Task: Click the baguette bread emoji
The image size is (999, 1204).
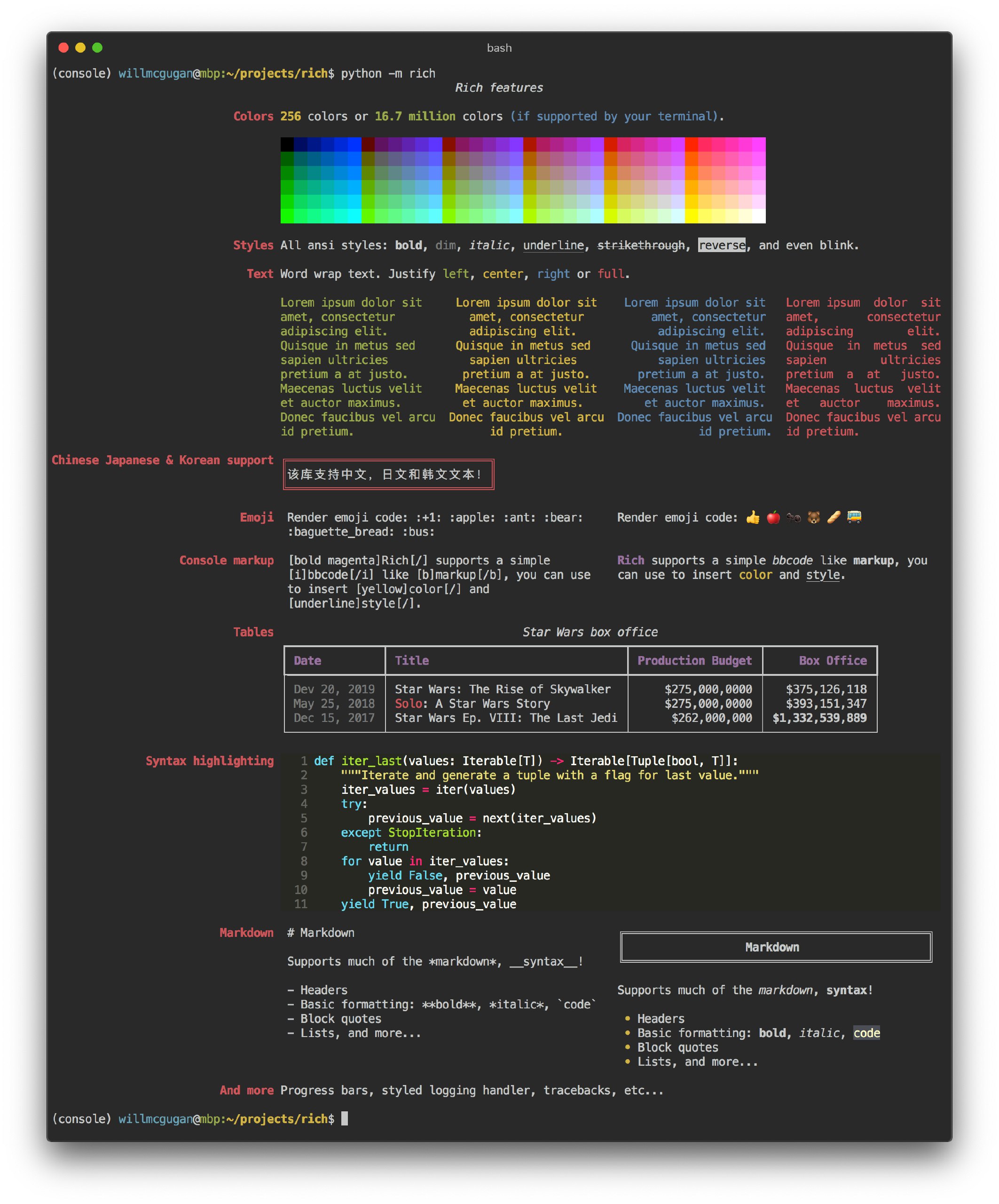Action: (x=834, y=517)
